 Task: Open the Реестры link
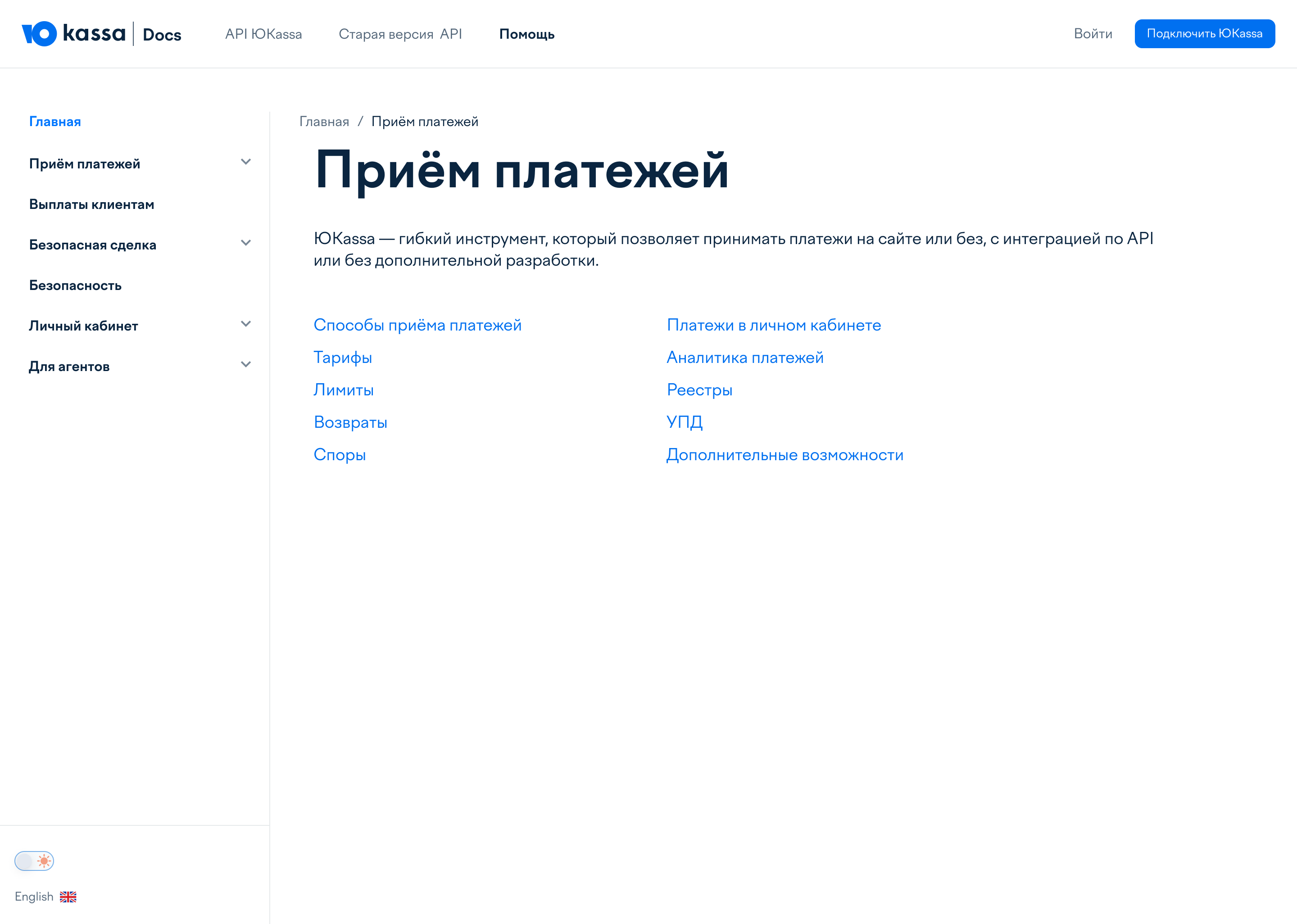pos(700,390)
